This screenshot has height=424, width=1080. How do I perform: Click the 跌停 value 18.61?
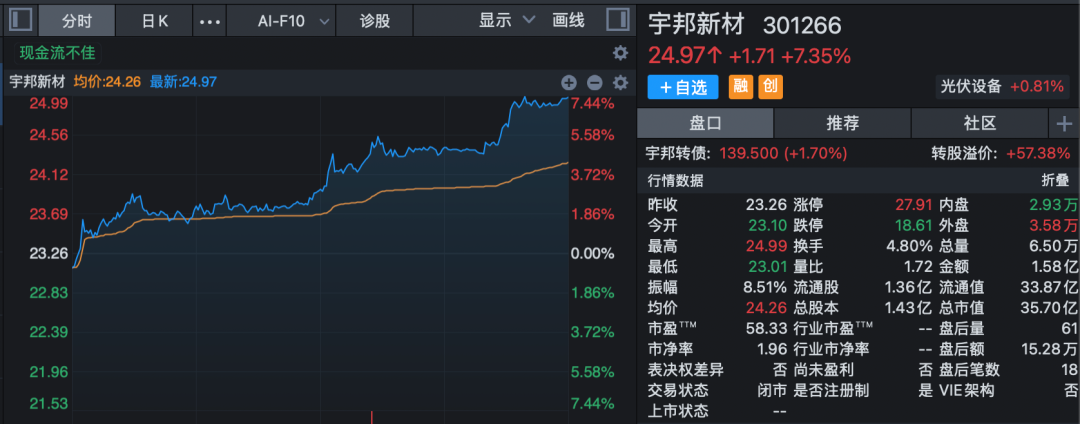pyautogui.click(x=914, y=225)
